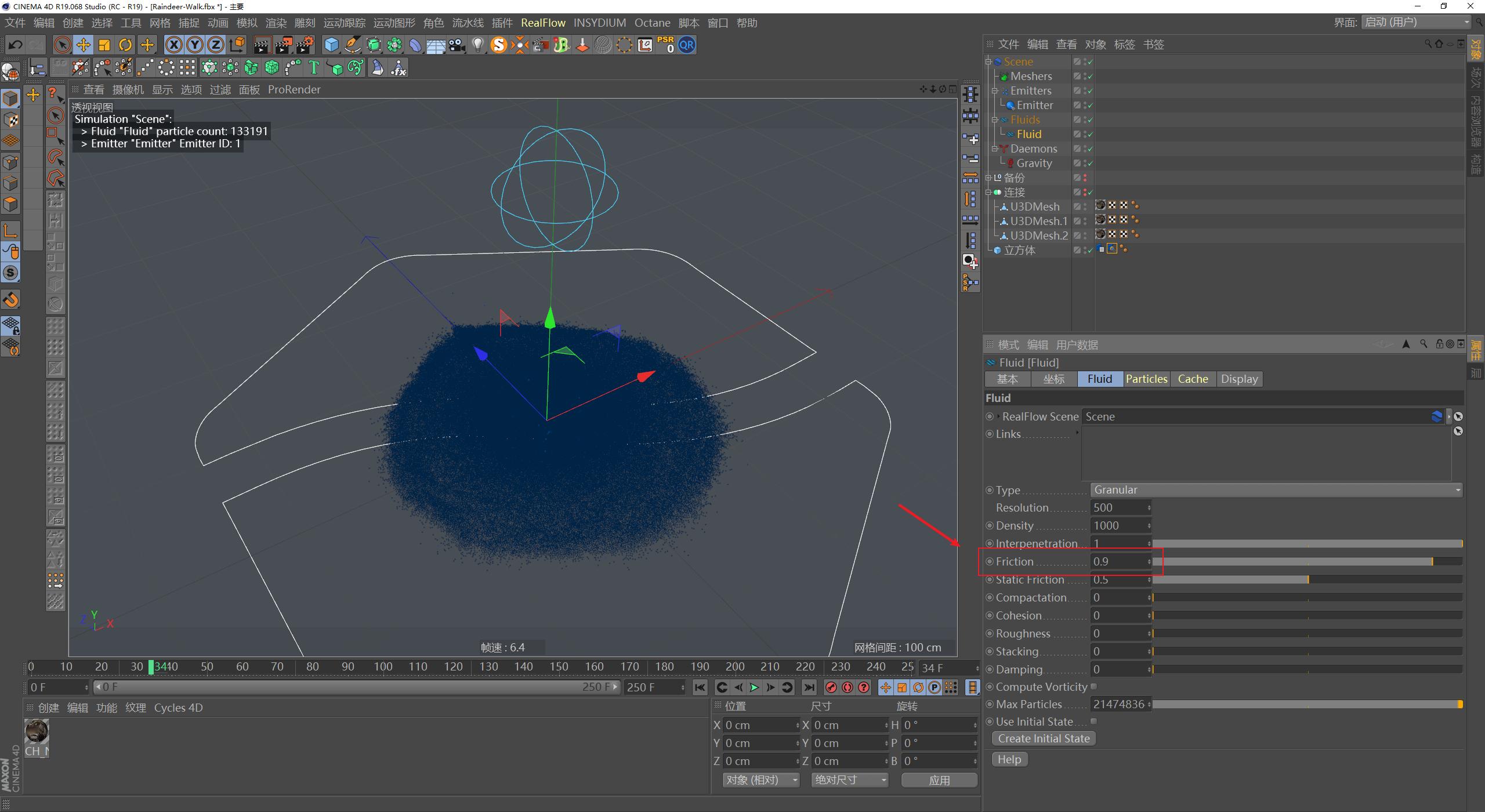
Task: Open the Type dropdown set to Granular
Action: pyautogui.click(x=1276, y=490)
